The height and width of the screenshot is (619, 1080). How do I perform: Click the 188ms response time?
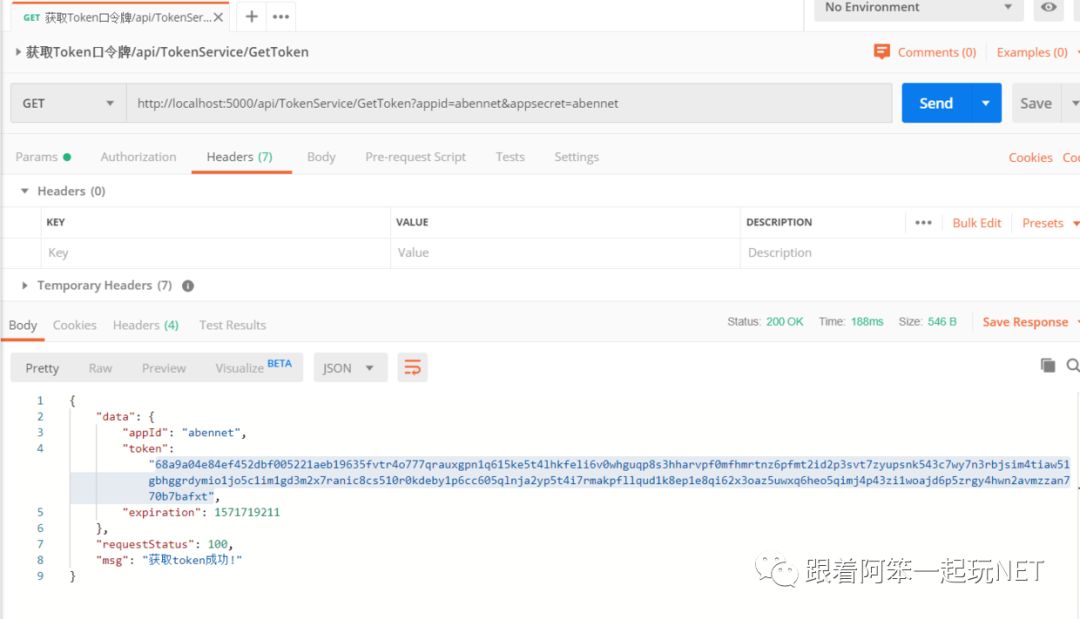(x=867, y=322)
